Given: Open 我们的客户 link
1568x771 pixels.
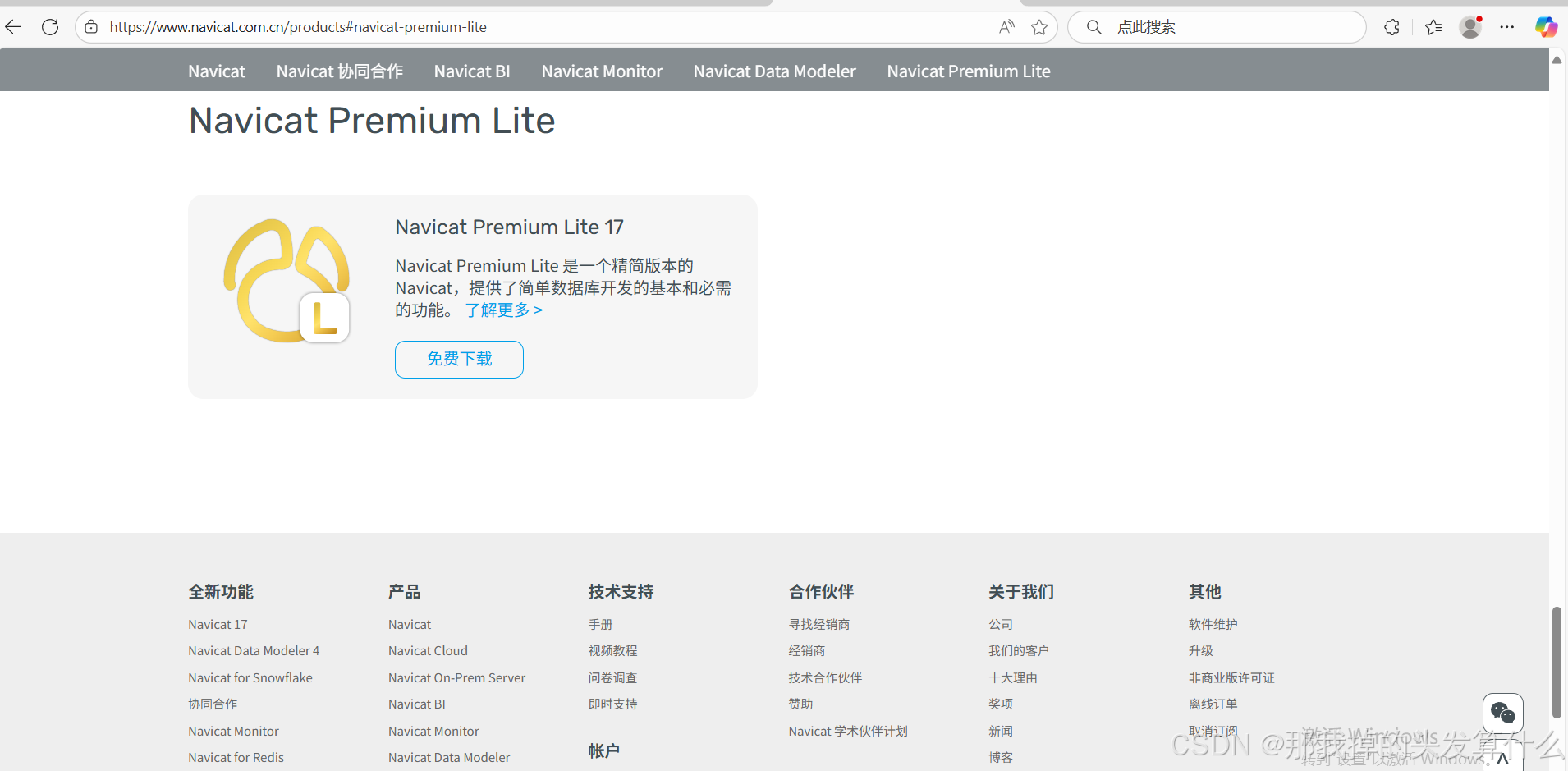Looking at the screenshot, I should point(1019,651).
